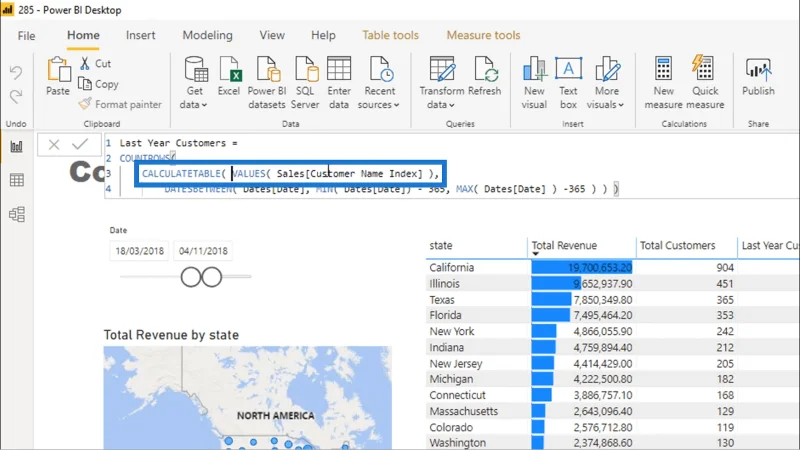Screen dimensions: 800x450
Task: Open the Measure tools tab
Action: (x=483, y=35)
